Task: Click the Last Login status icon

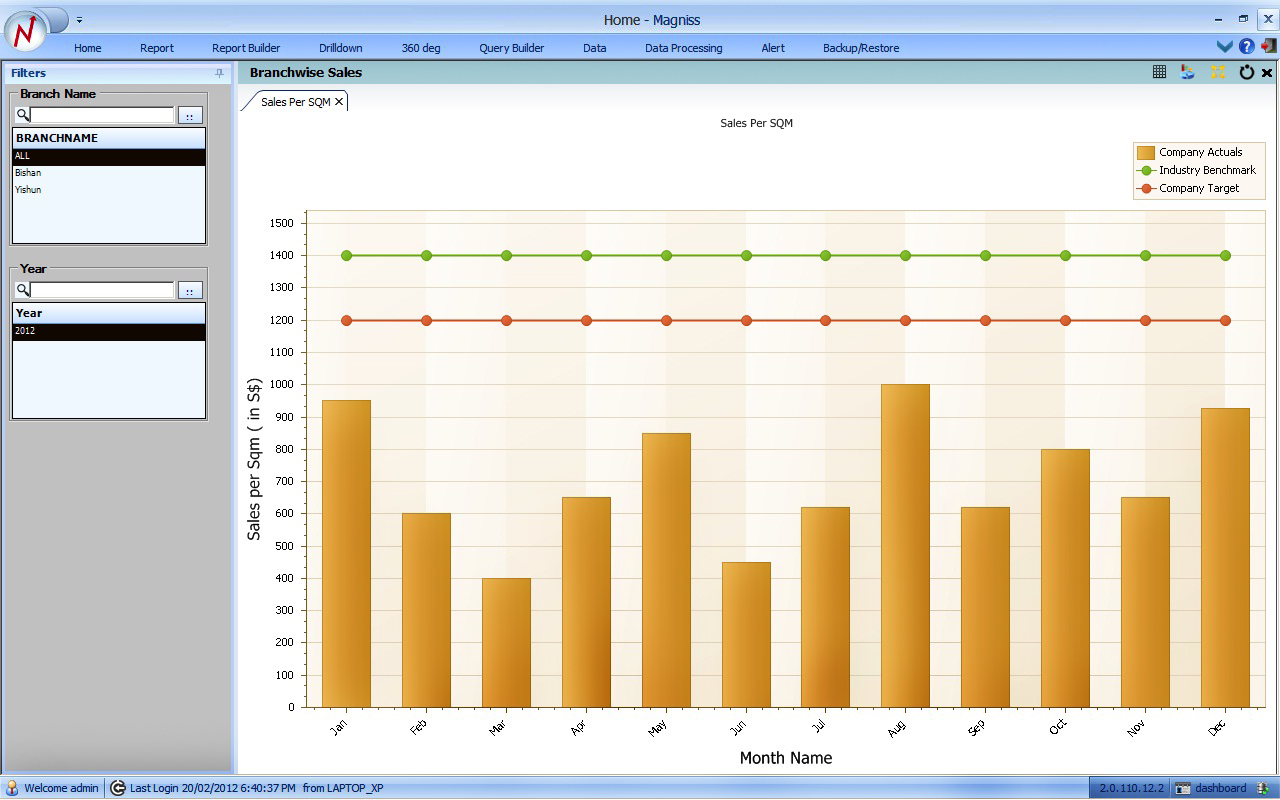Action: click(117, 788)
